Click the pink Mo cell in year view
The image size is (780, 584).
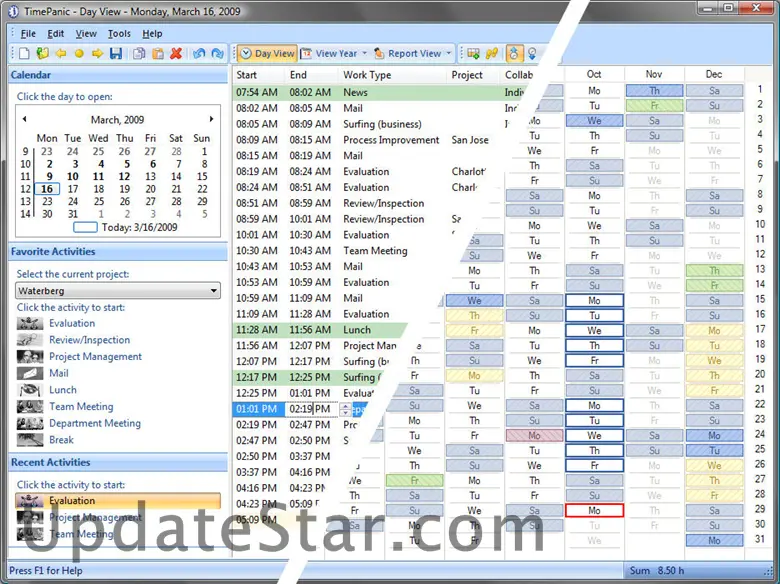click(534, 435)
